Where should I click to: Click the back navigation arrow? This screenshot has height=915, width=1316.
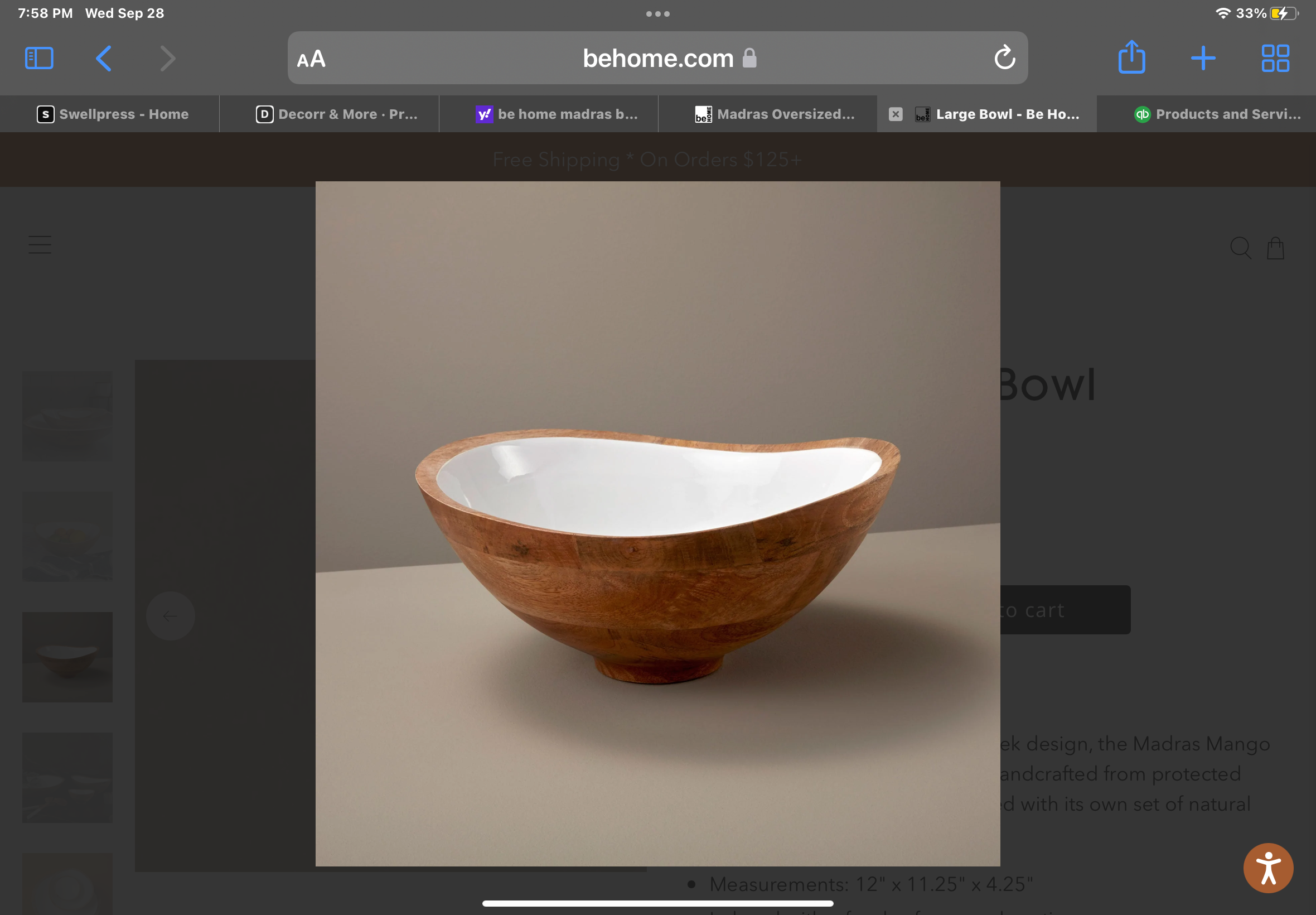[103, 57]
